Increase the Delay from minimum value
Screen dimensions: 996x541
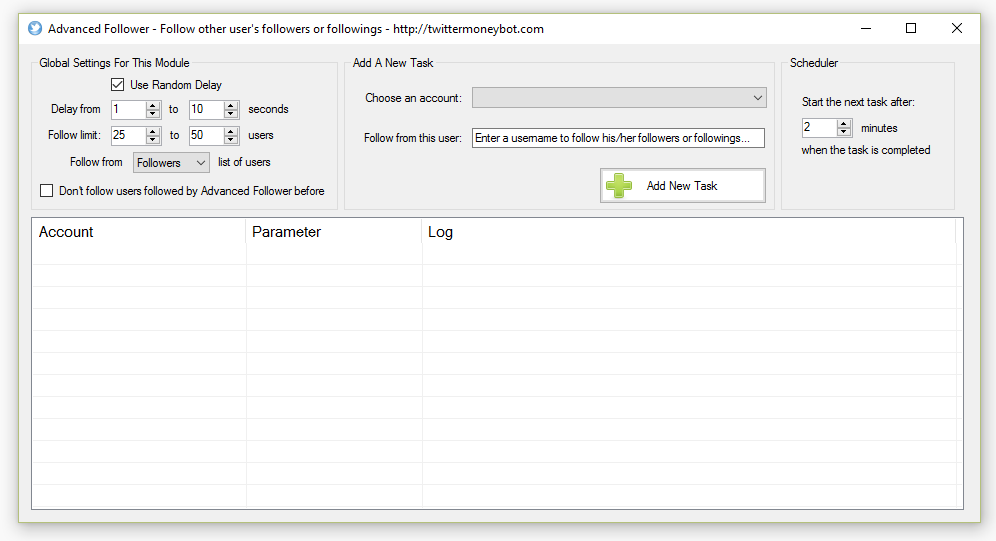[152, 105]
